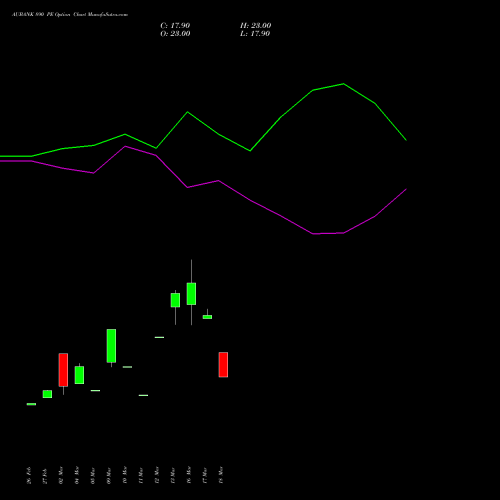500x500 pixels.
Task: Click the 04 Mar date label
Action: pos(77,475)
